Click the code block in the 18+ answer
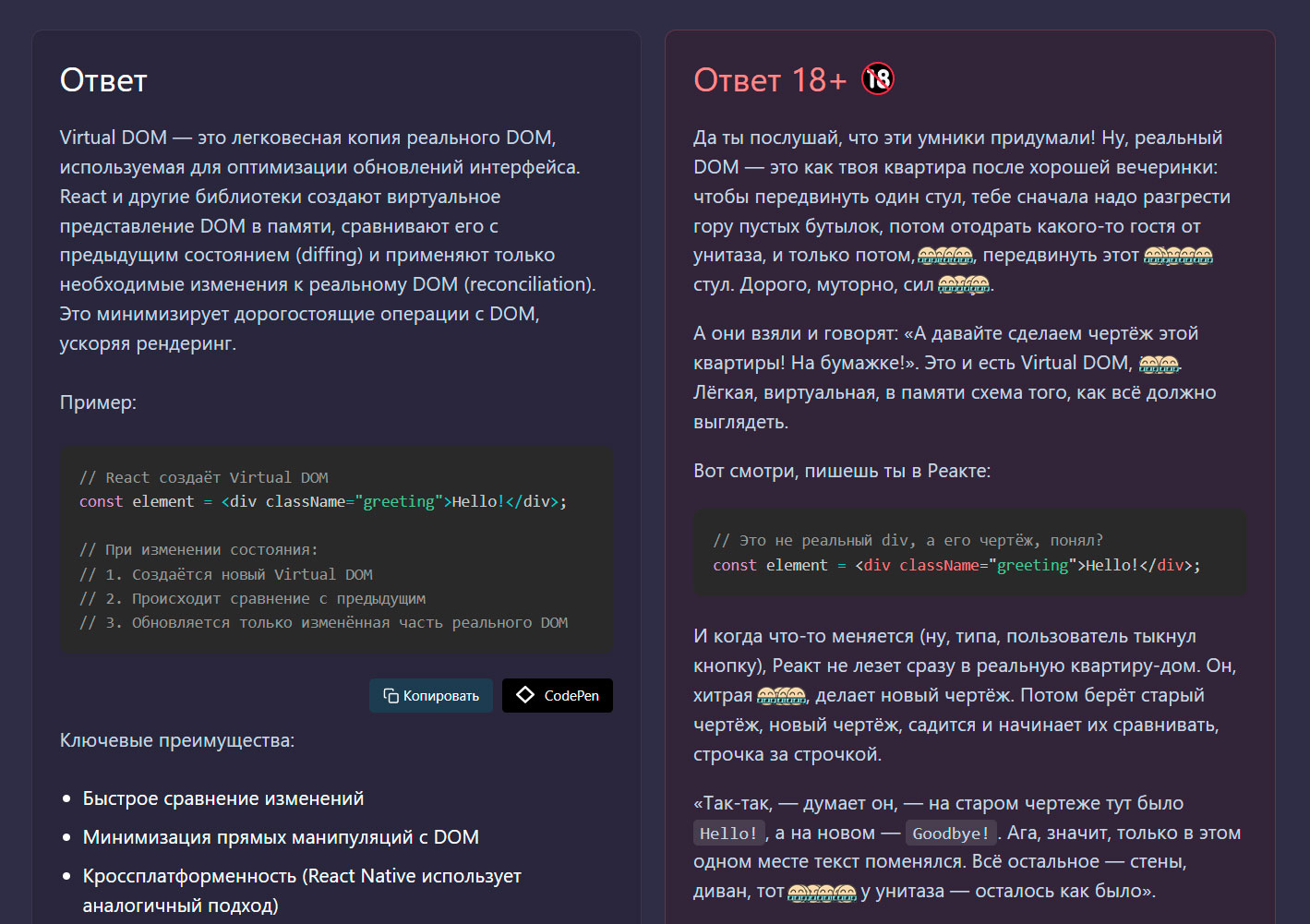Viewport: 1310px width, 924px height. click(x=969, y=553)
